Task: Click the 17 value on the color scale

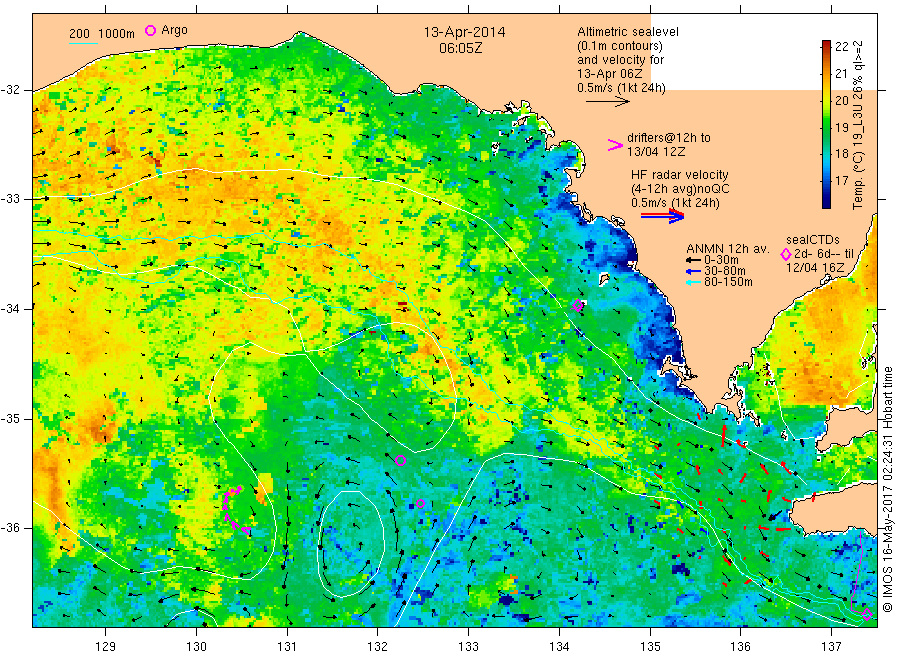Action: click(x=841, y=181)
